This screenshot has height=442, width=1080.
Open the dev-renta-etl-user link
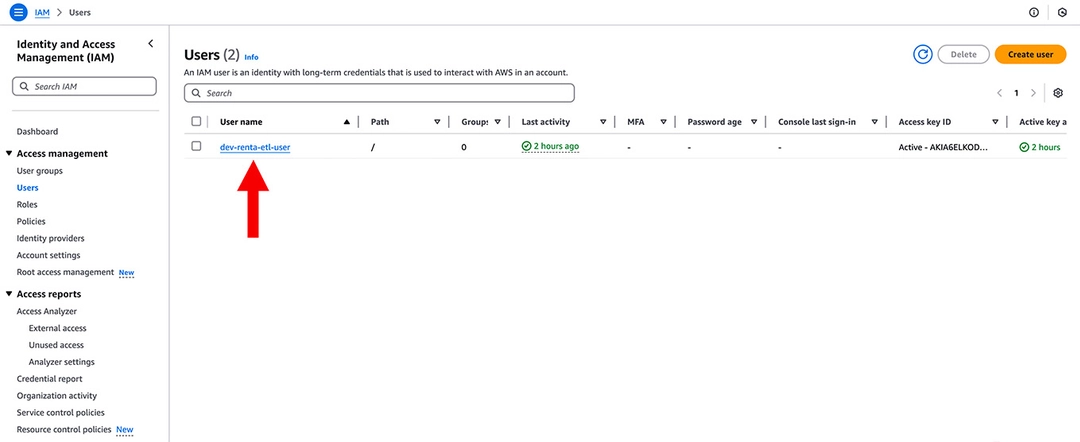click(x=255, y=147)
